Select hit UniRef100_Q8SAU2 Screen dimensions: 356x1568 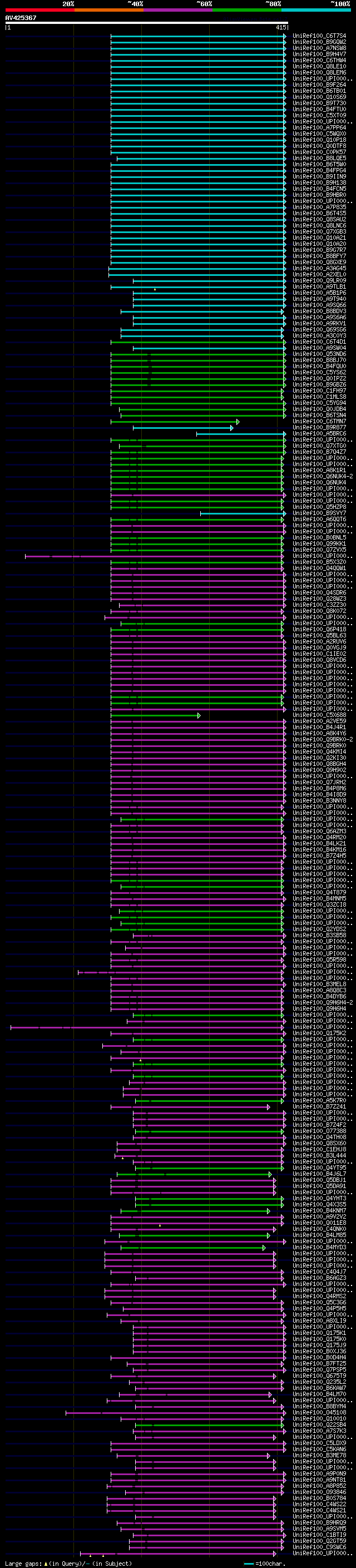coord(319,219)
